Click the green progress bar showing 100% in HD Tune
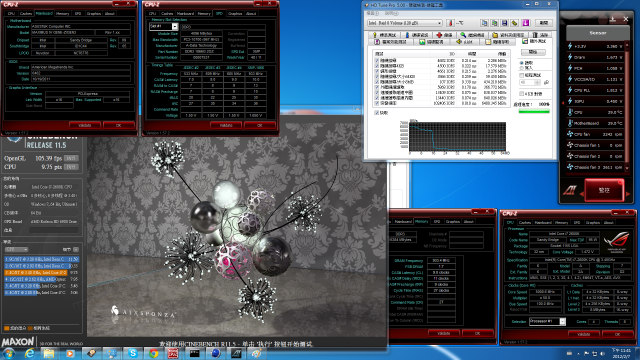This screenshot has height=360, width=640. click(533, 111)
